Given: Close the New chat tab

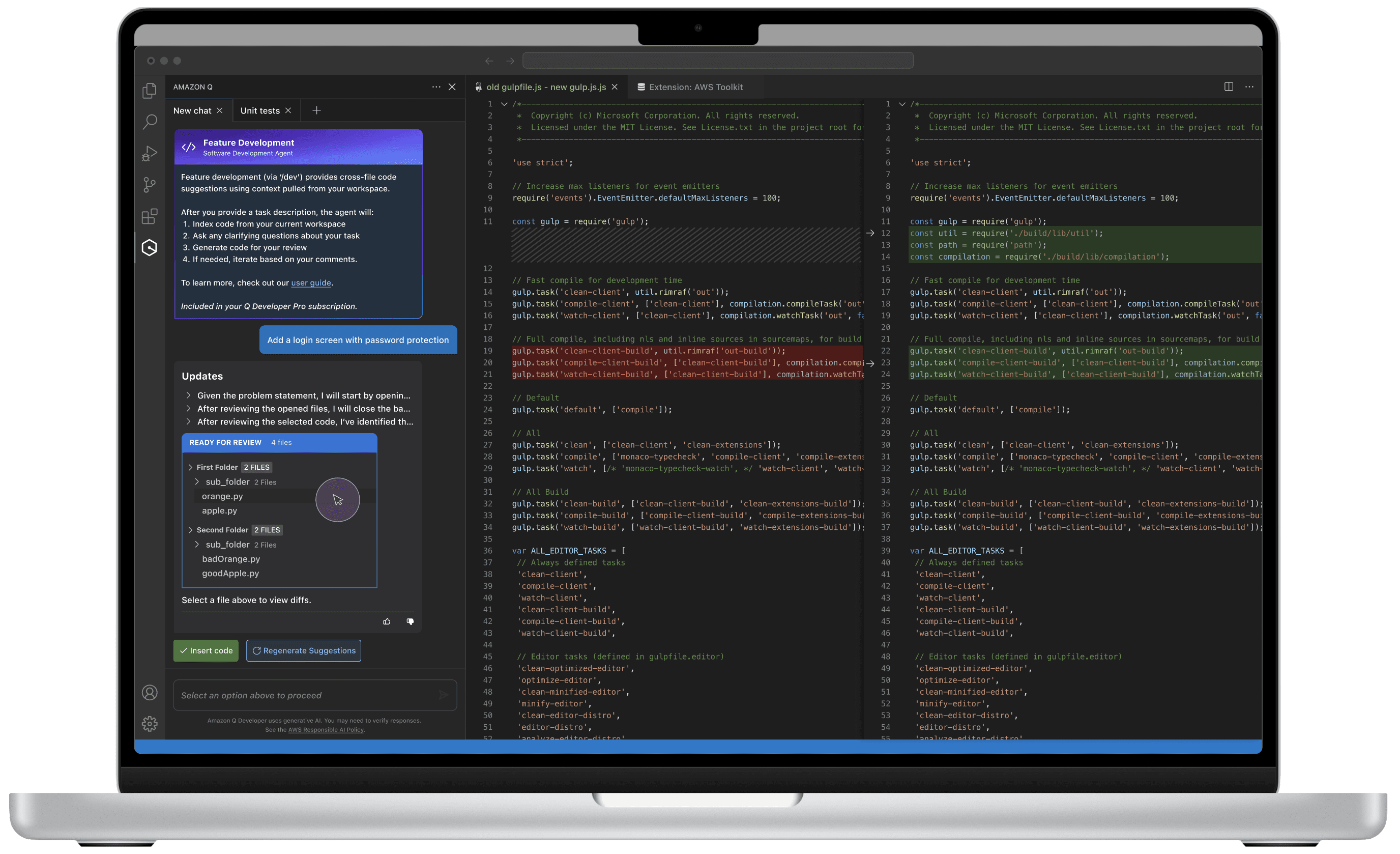Looking at the screenshot, I should pyautogui.click(x=219, y=110).
